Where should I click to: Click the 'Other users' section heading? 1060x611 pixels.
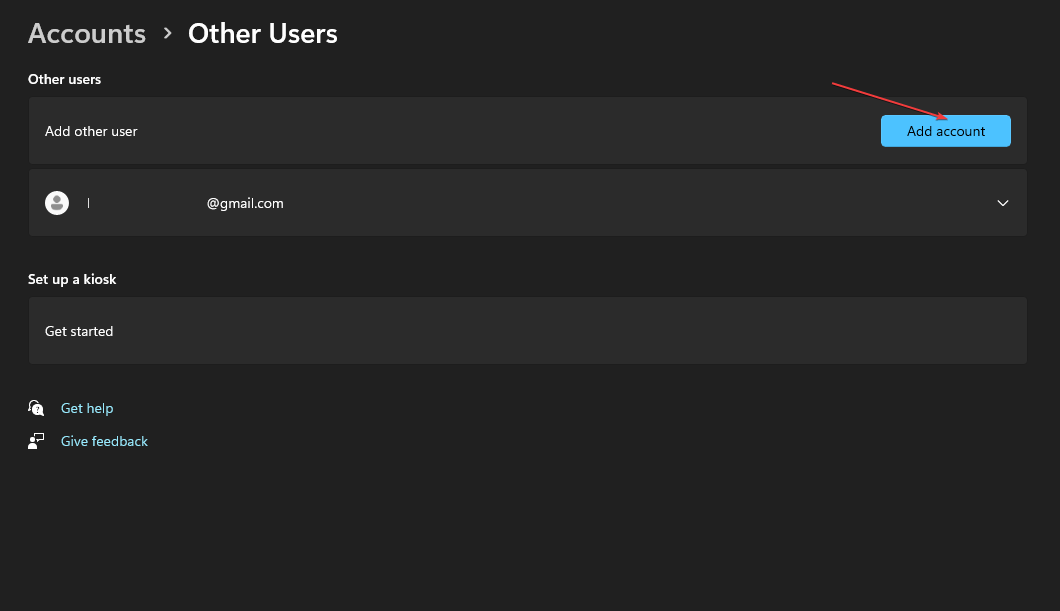64,79
